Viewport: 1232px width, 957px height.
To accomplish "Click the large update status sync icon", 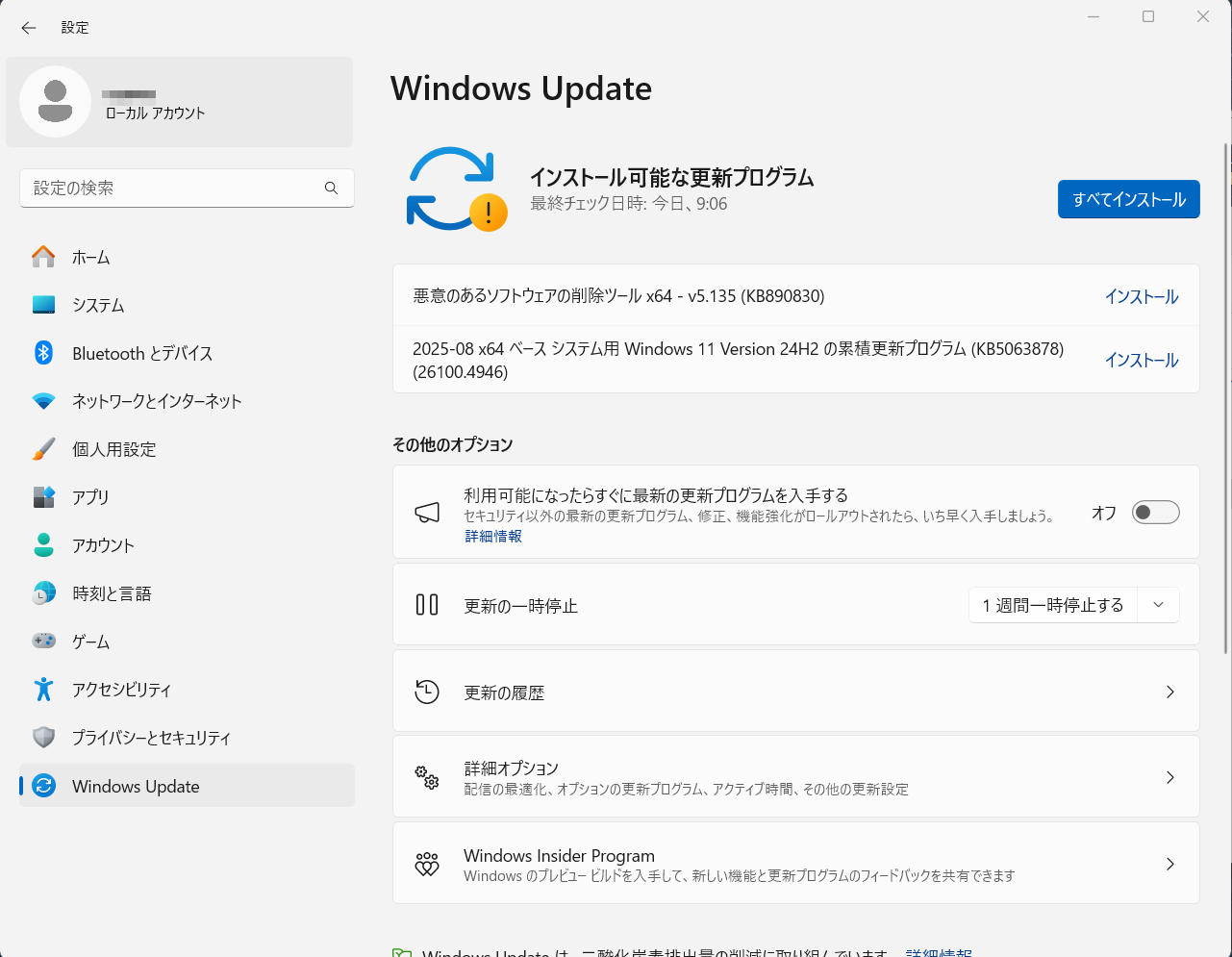I will 456,189.
